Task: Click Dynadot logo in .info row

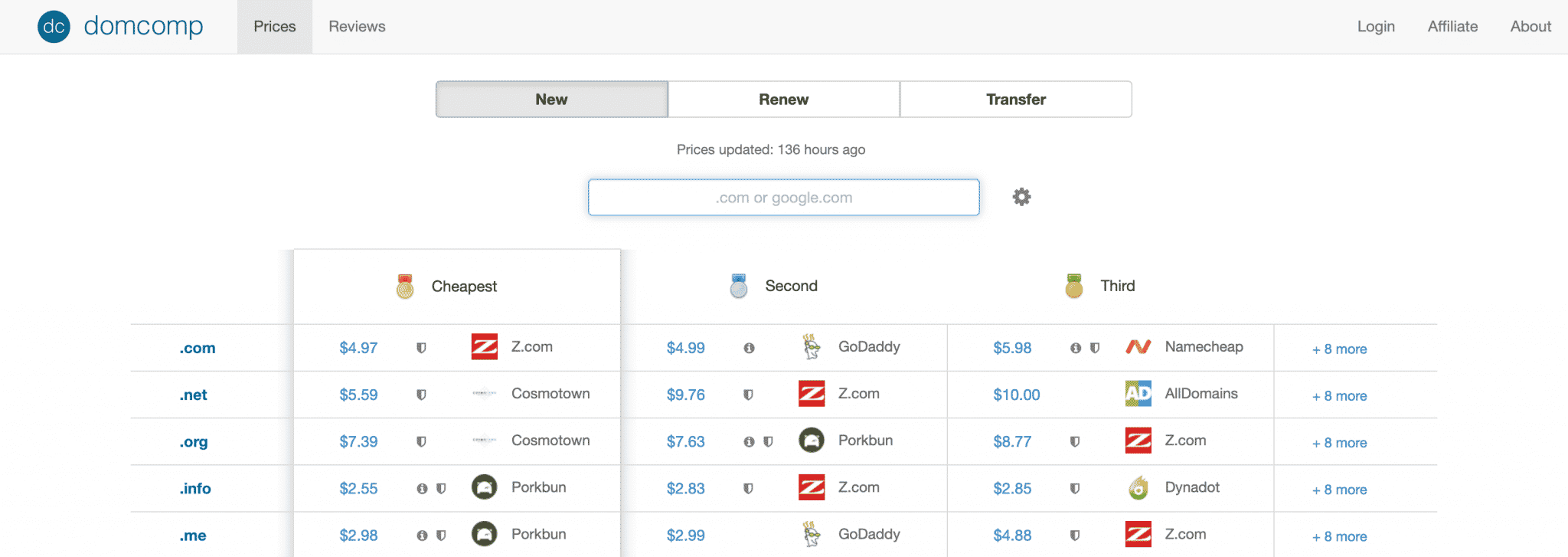Action: [x=1138, y=487]
